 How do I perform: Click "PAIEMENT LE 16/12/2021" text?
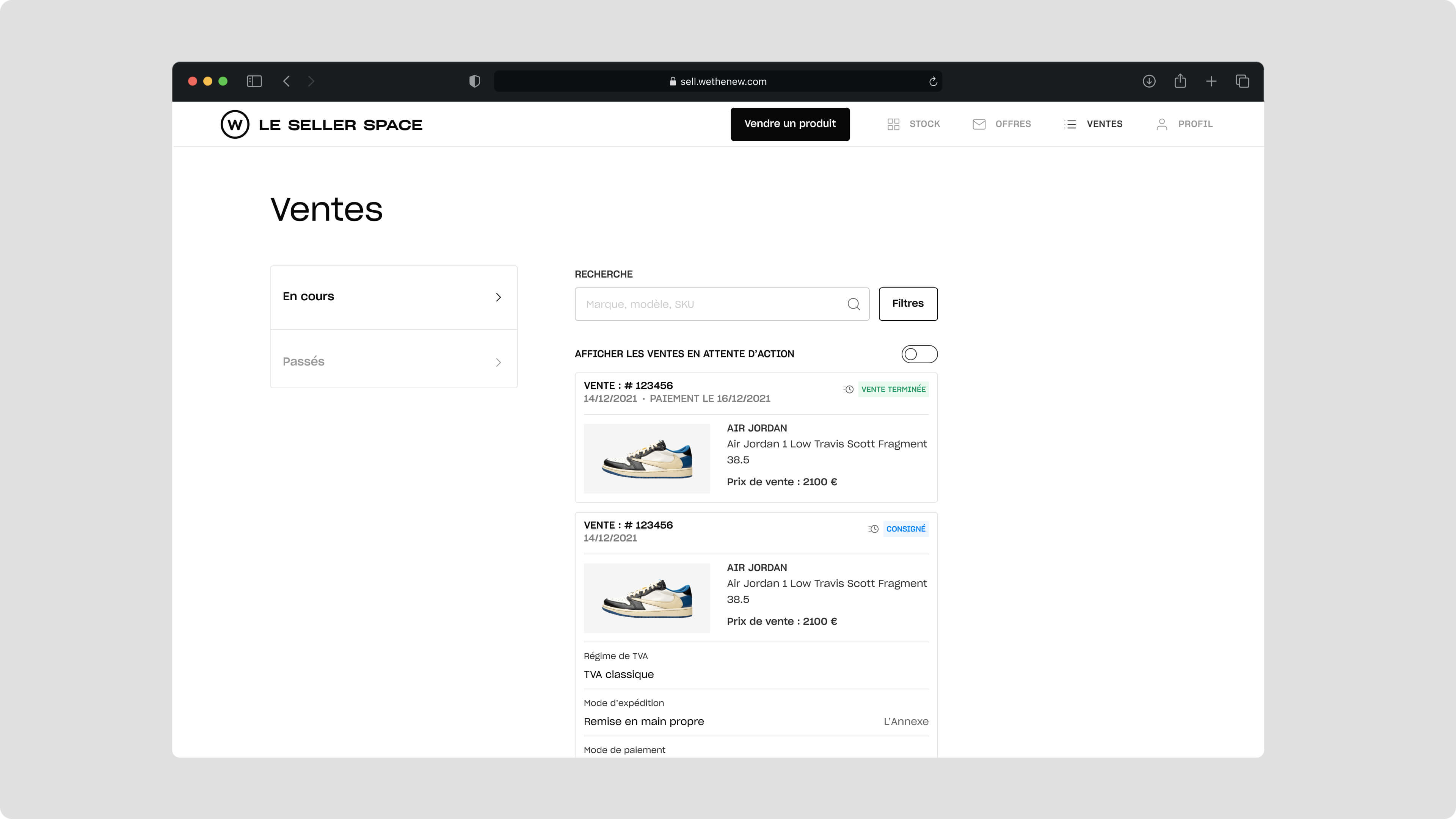coord(710,399)
